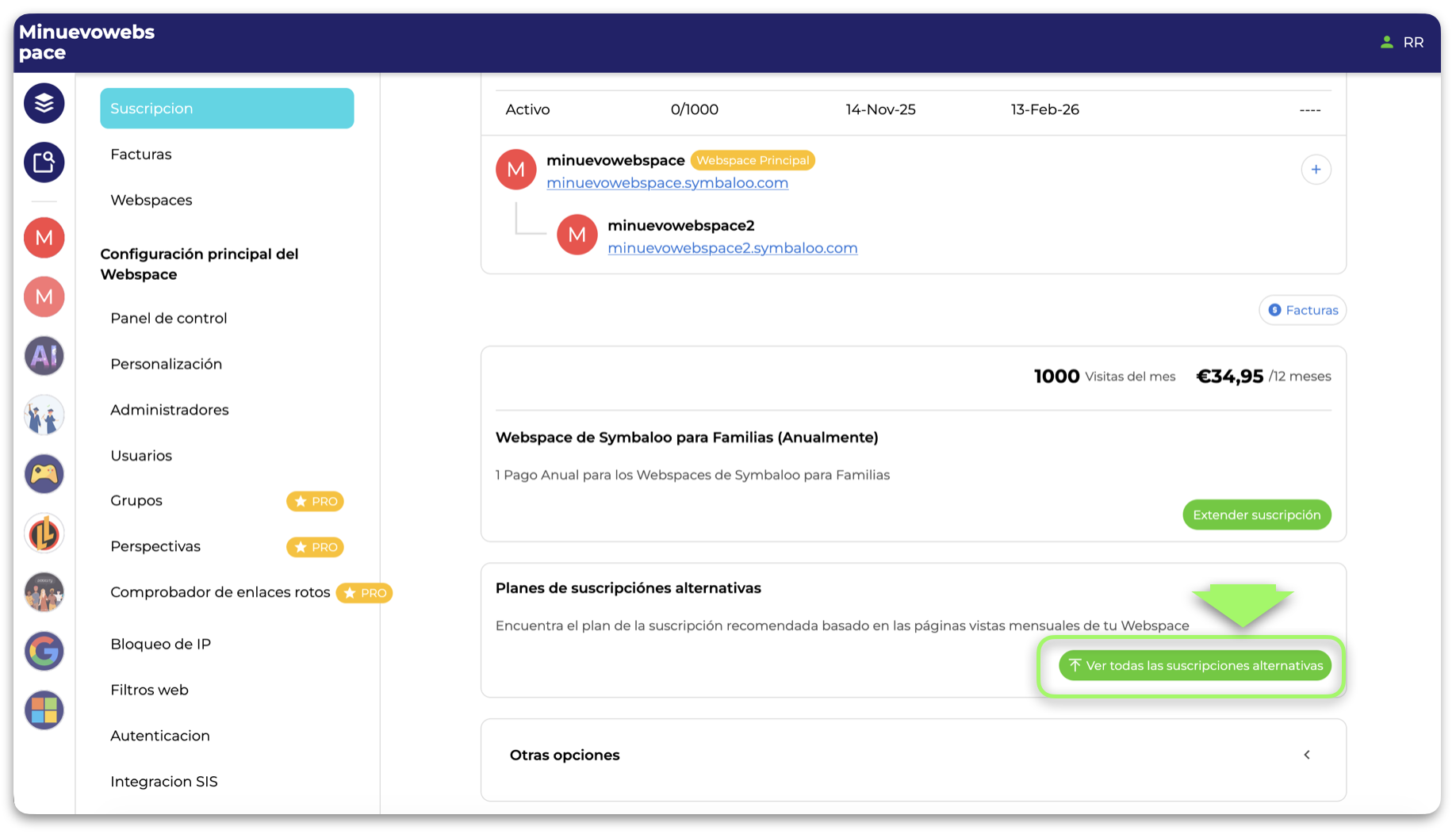Go to Usuarios settings
Viewport: 1456px width, 834px height.
coord(141,456)
